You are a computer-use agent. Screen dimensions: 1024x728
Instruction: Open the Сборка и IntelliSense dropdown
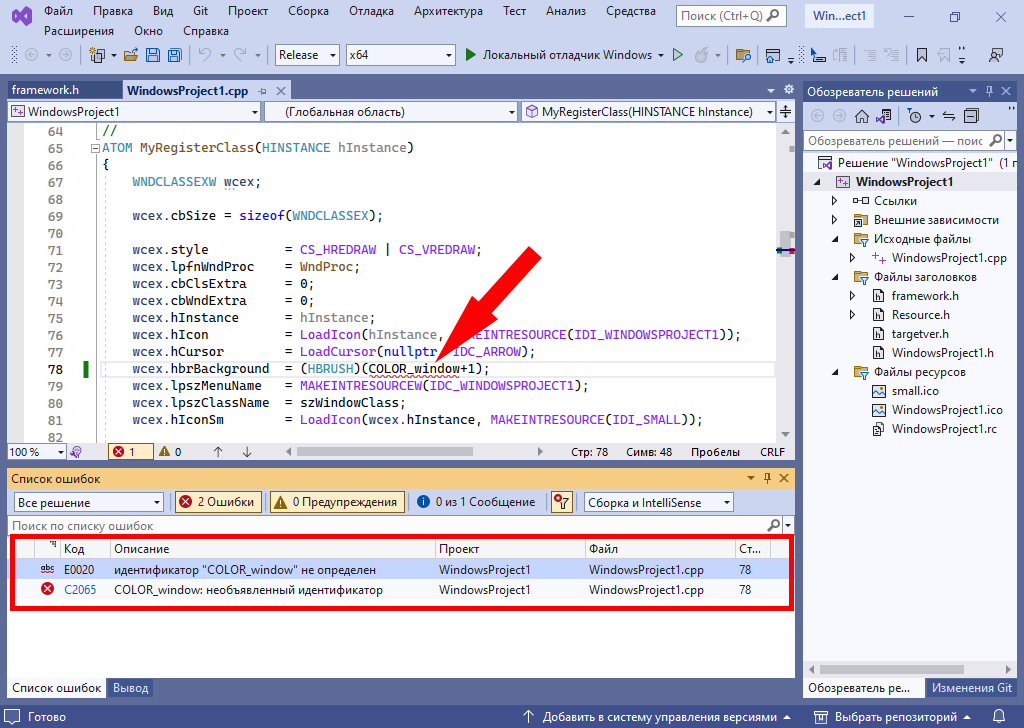point(658,502)
